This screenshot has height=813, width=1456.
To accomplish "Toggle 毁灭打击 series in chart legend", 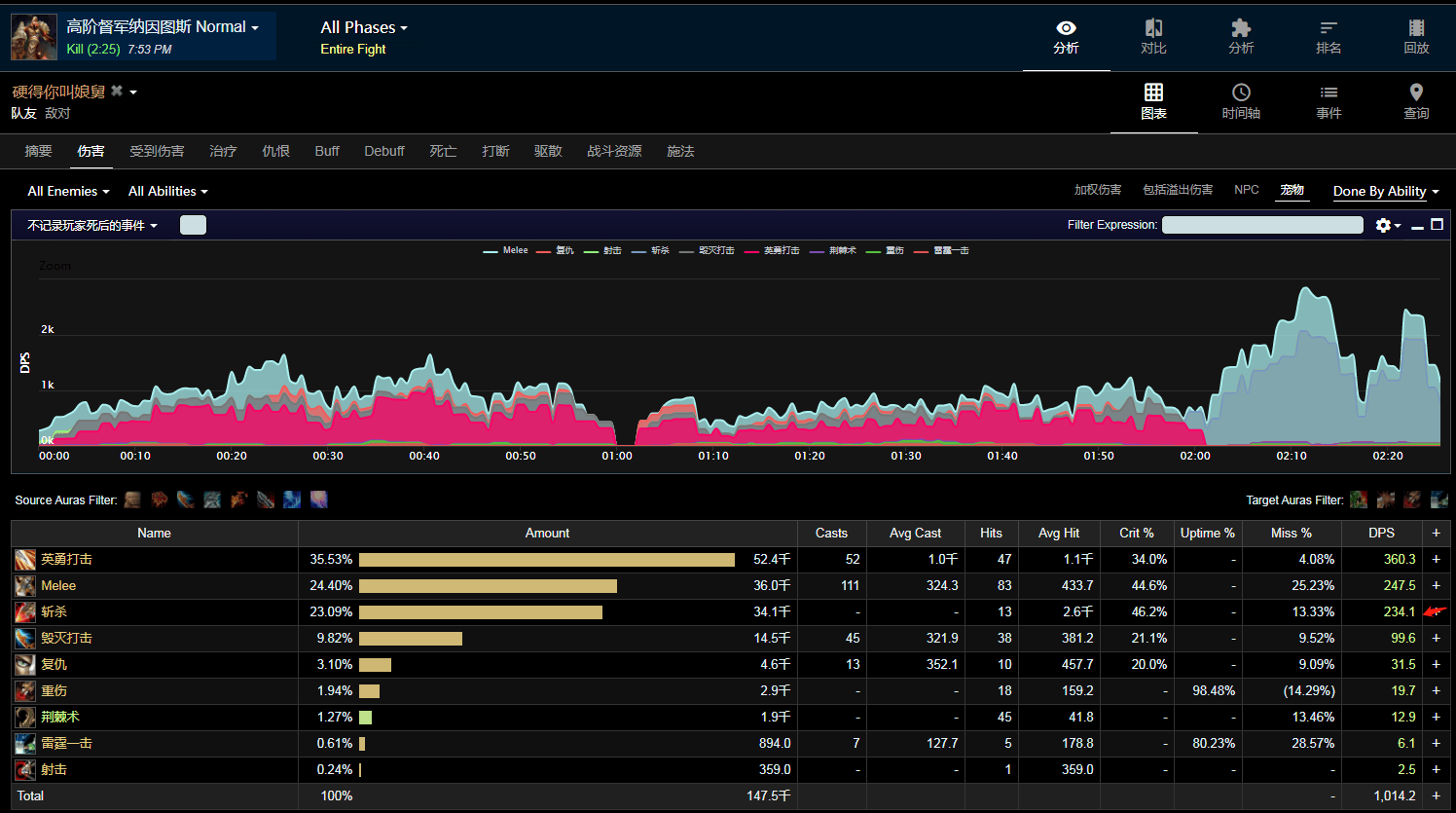I will point(707,250).
